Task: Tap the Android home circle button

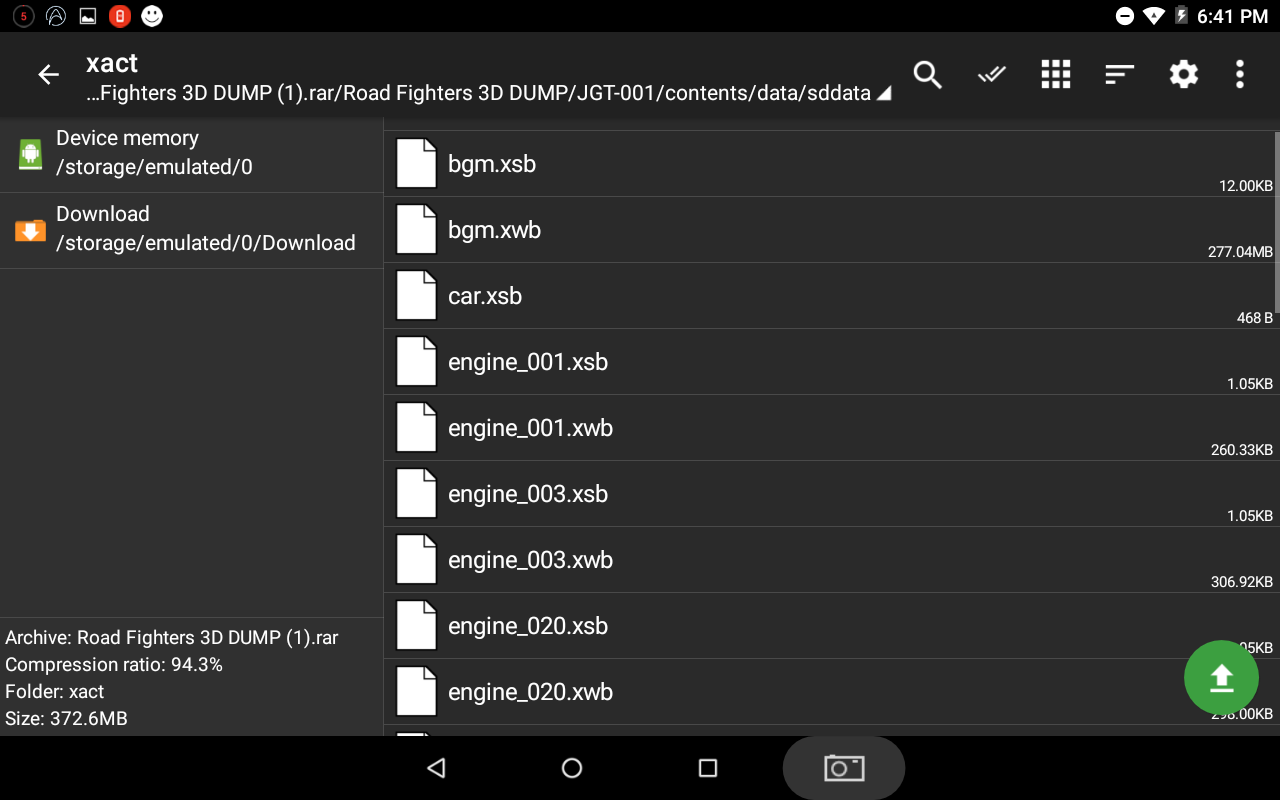Action: 572,768
